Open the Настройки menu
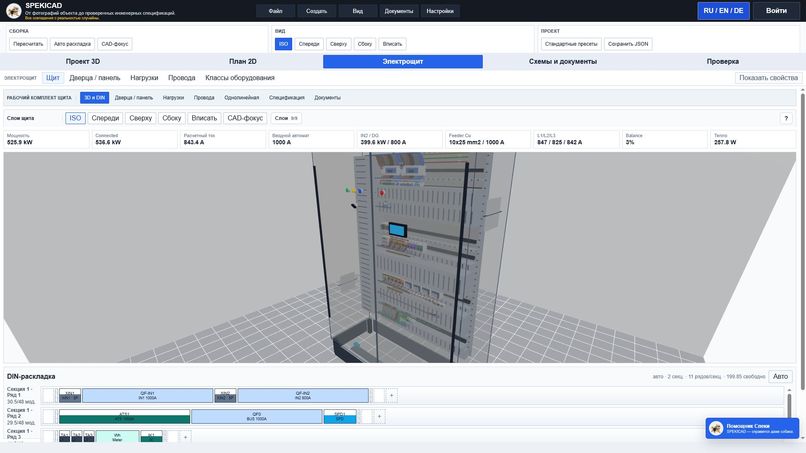This screenshot has height=453, width=806. (440, 11)
